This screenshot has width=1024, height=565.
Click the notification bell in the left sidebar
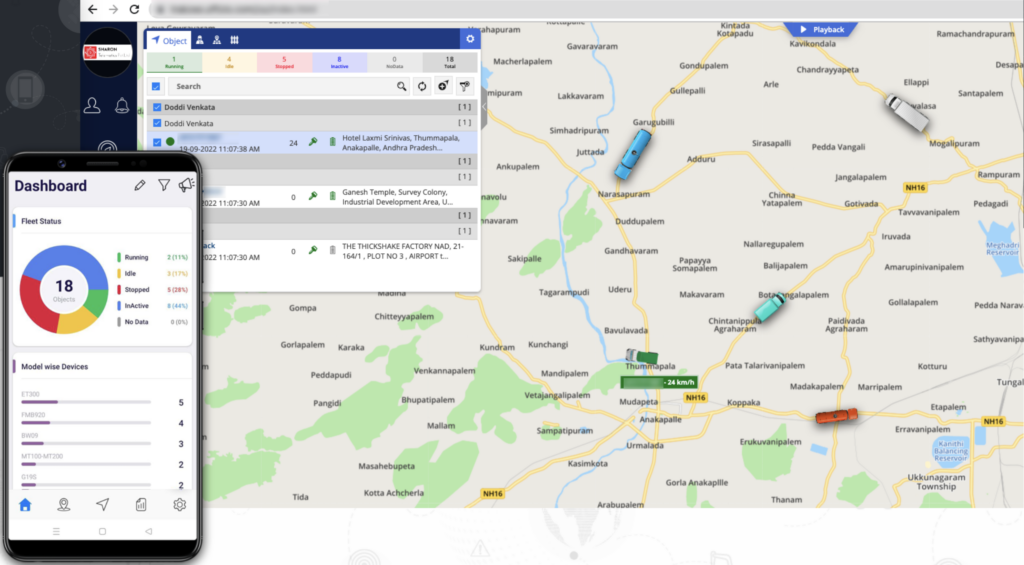coord(122,105)
